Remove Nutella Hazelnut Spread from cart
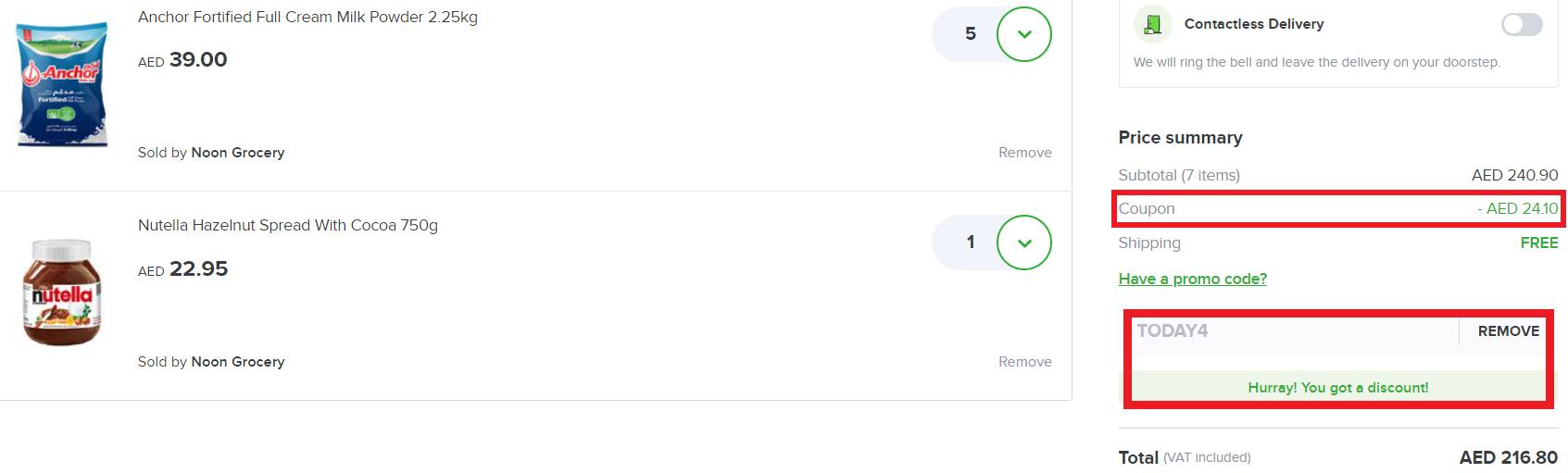Screen dimensions: 1568x473 pyautogui.click(x=1024, y=362)
